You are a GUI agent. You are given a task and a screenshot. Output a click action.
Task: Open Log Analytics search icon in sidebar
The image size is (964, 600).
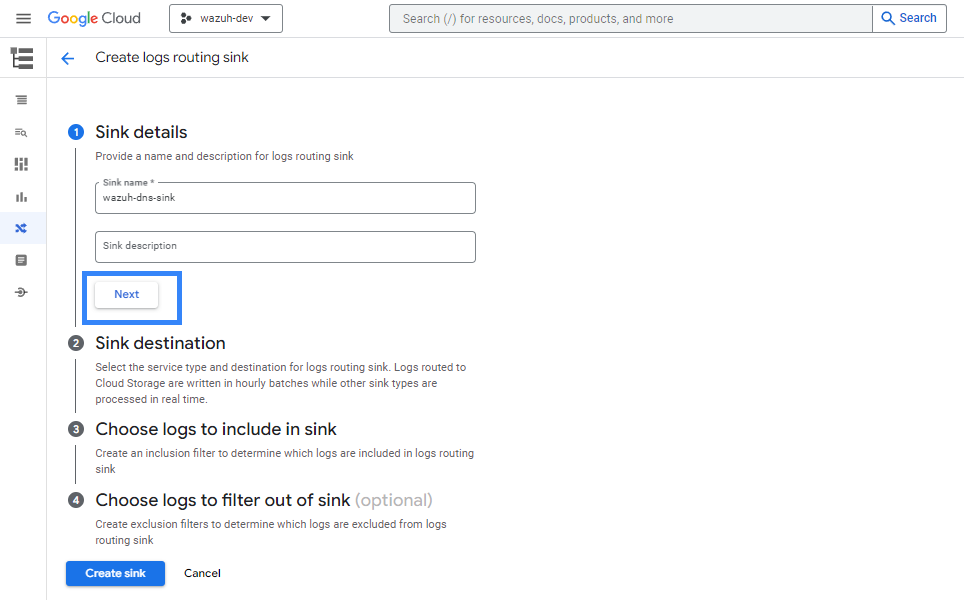22,132
